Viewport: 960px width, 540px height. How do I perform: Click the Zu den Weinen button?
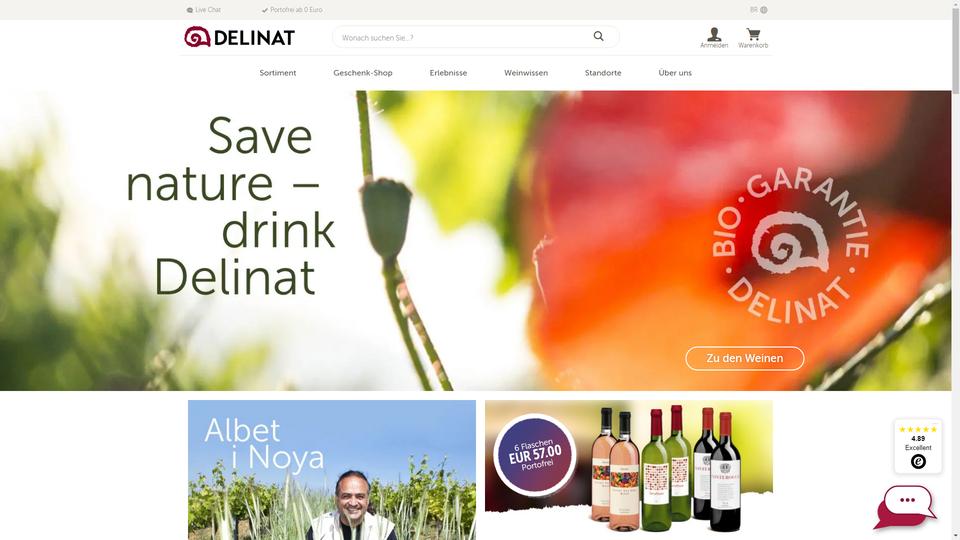744,358
